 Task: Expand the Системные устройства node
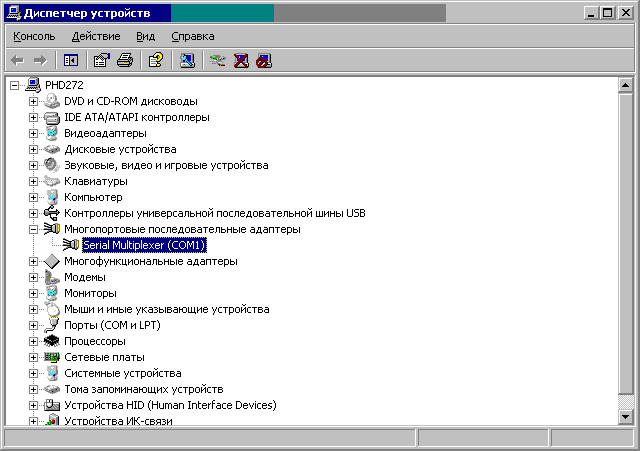pos(33,373)
